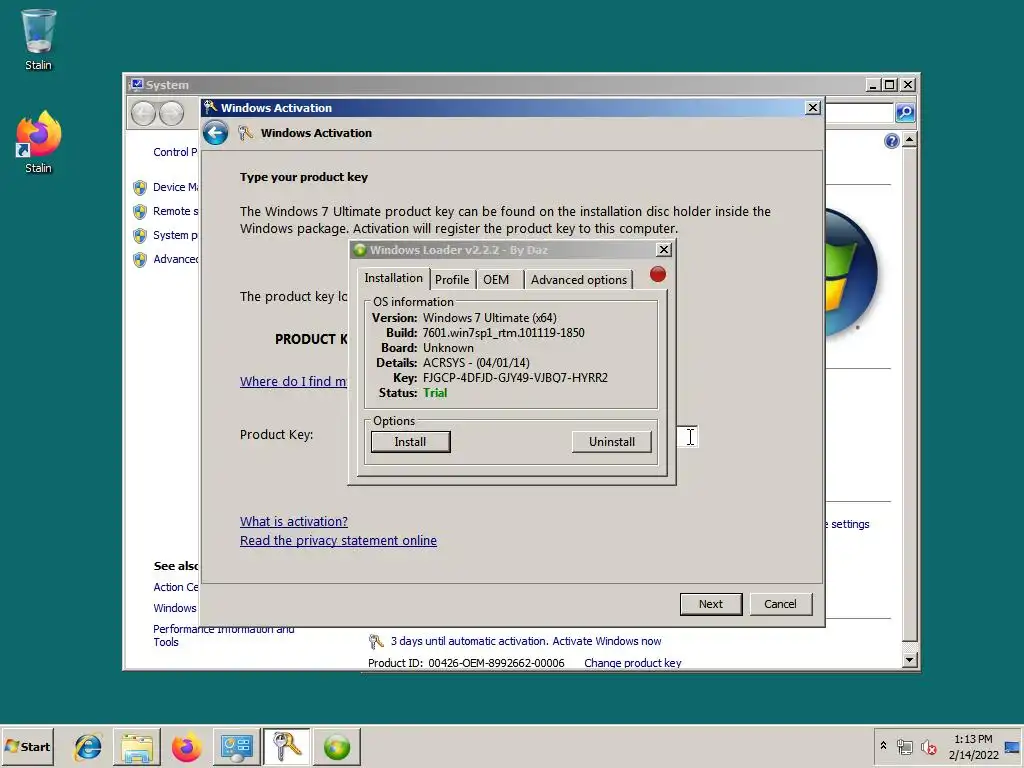The image size is (1024, 768).
Task: Switch to the Profile tab
Action: click(452, 280)
